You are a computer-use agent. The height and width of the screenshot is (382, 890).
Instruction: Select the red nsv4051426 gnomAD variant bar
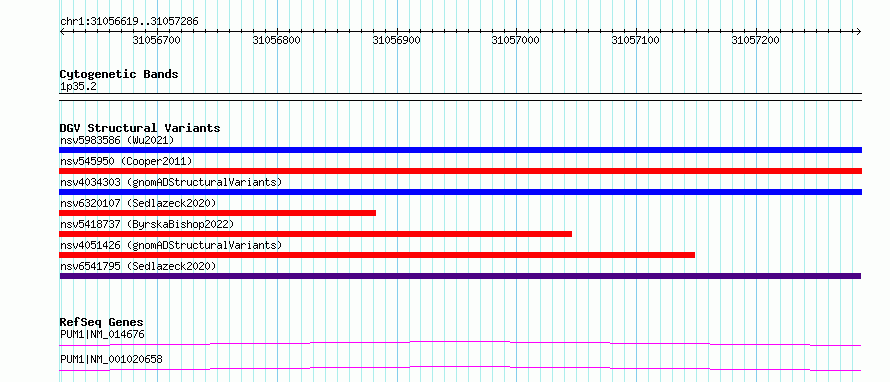pyautogui.click(x=377, y=255)
